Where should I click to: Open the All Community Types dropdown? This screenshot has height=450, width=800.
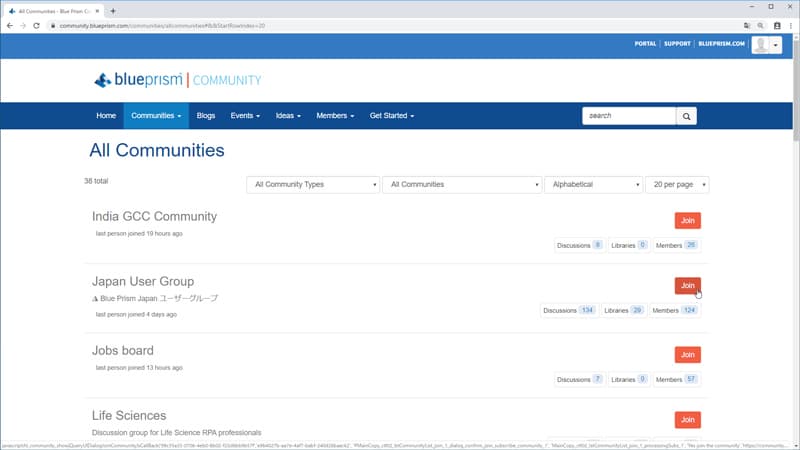tap(313, 185)
